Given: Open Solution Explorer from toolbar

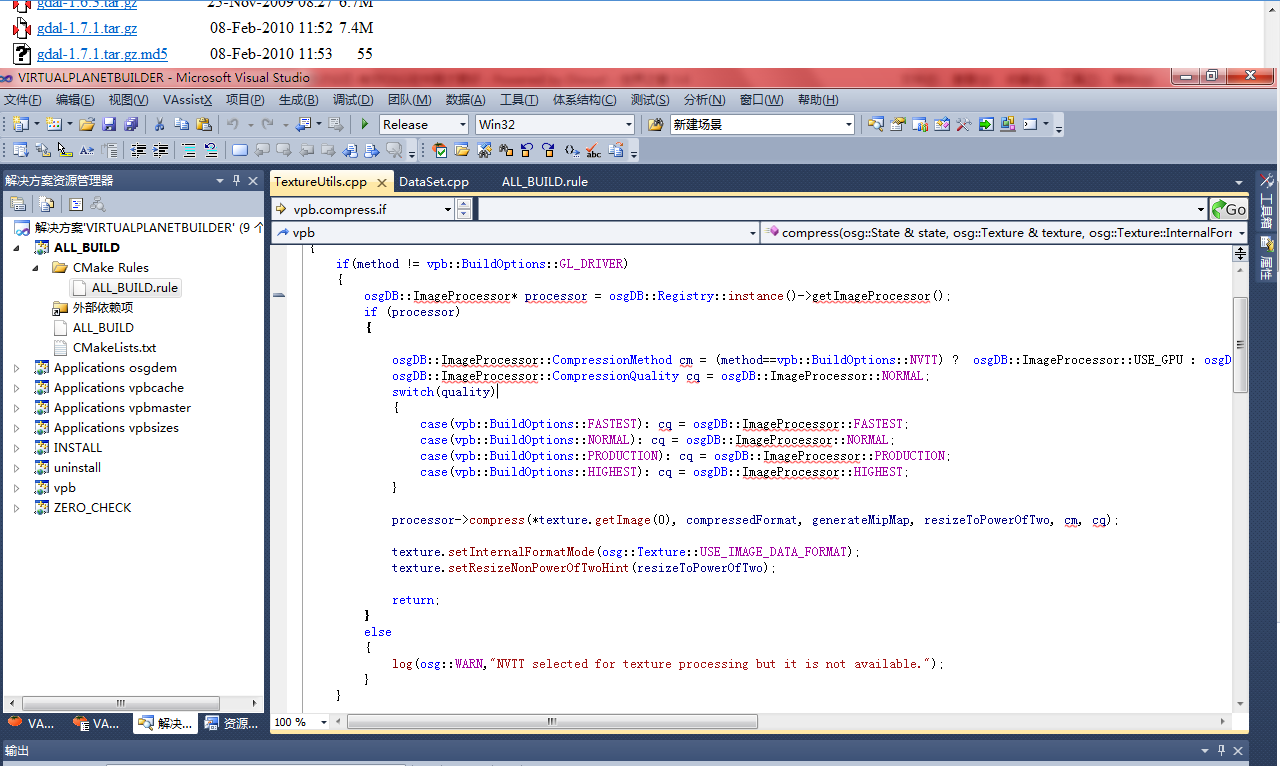Looking at the screenshot, I should coord(875,124).
